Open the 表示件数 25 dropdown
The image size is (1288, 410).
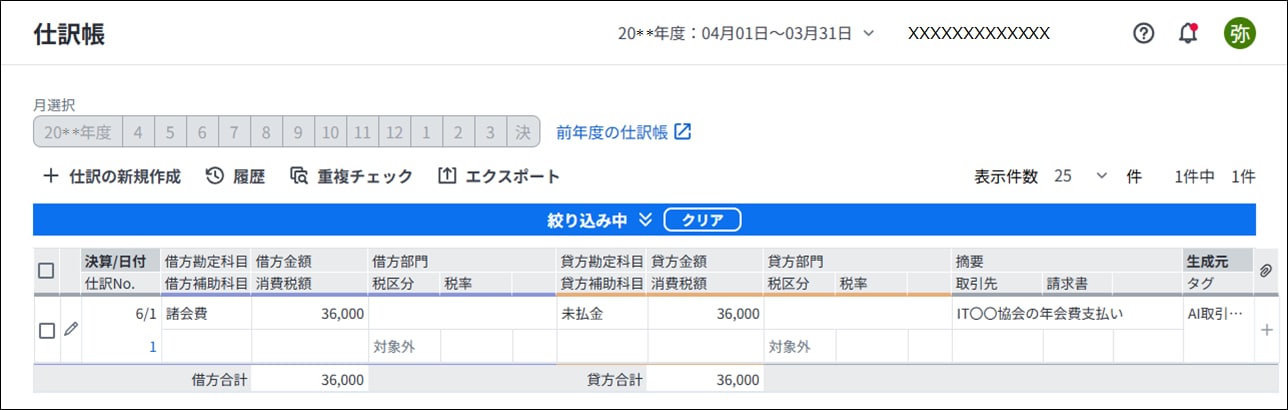tap(1080, 176)
